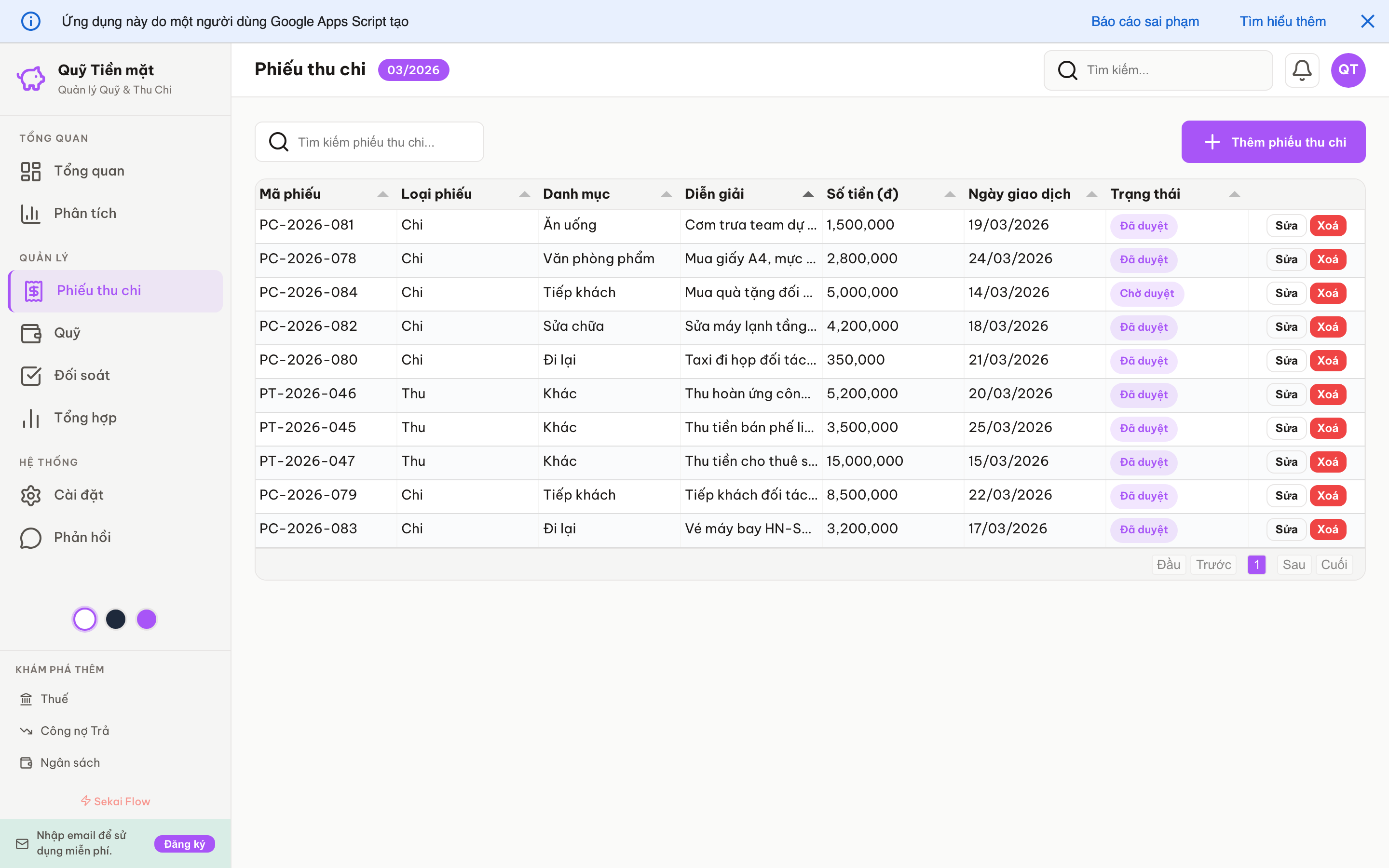
Task: Click the QT profile avatar
Action: (x=1348, y=69)
